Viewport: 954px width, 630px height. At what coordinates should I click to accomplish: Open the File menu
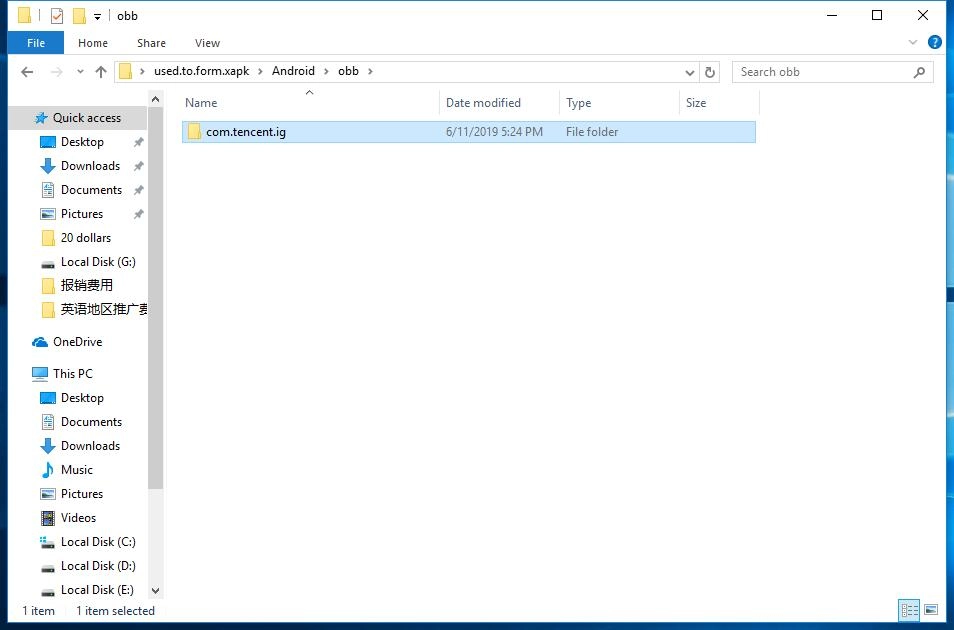tap(36, 43)
